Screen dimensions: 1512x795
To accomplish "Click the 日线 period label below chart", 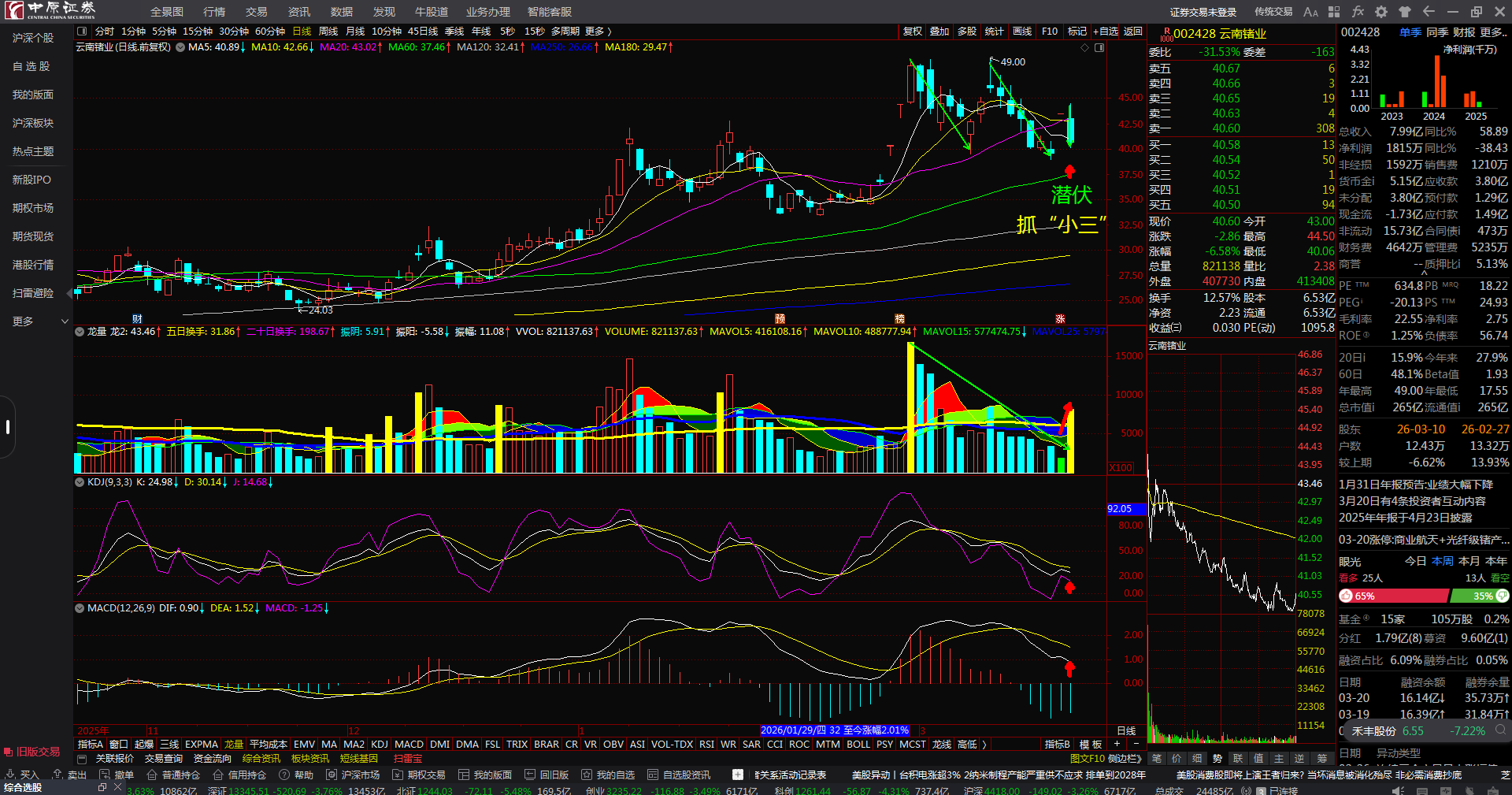I will (x=1126, y=730).
